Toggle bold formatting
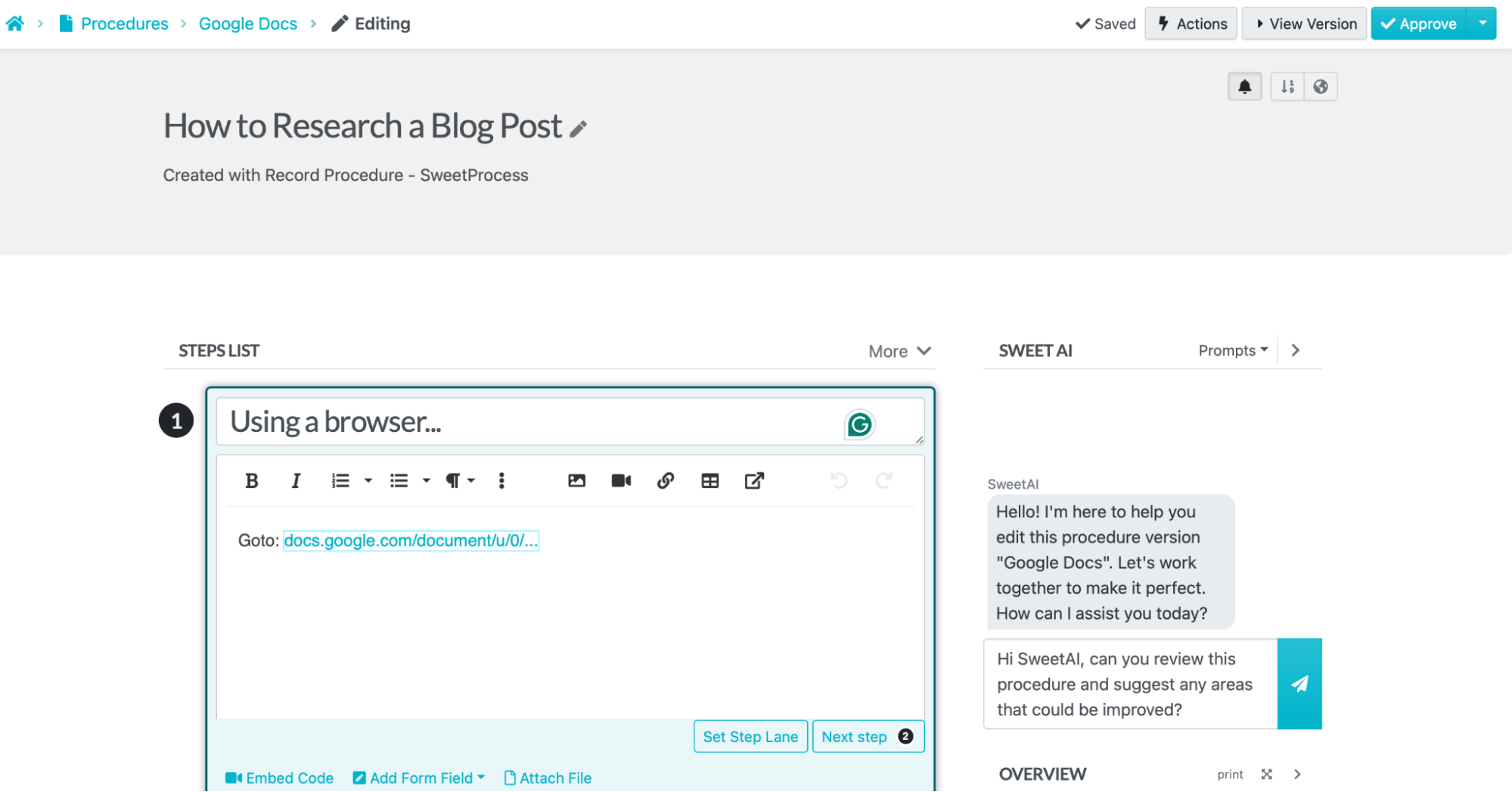 click(x=252, y=480)
